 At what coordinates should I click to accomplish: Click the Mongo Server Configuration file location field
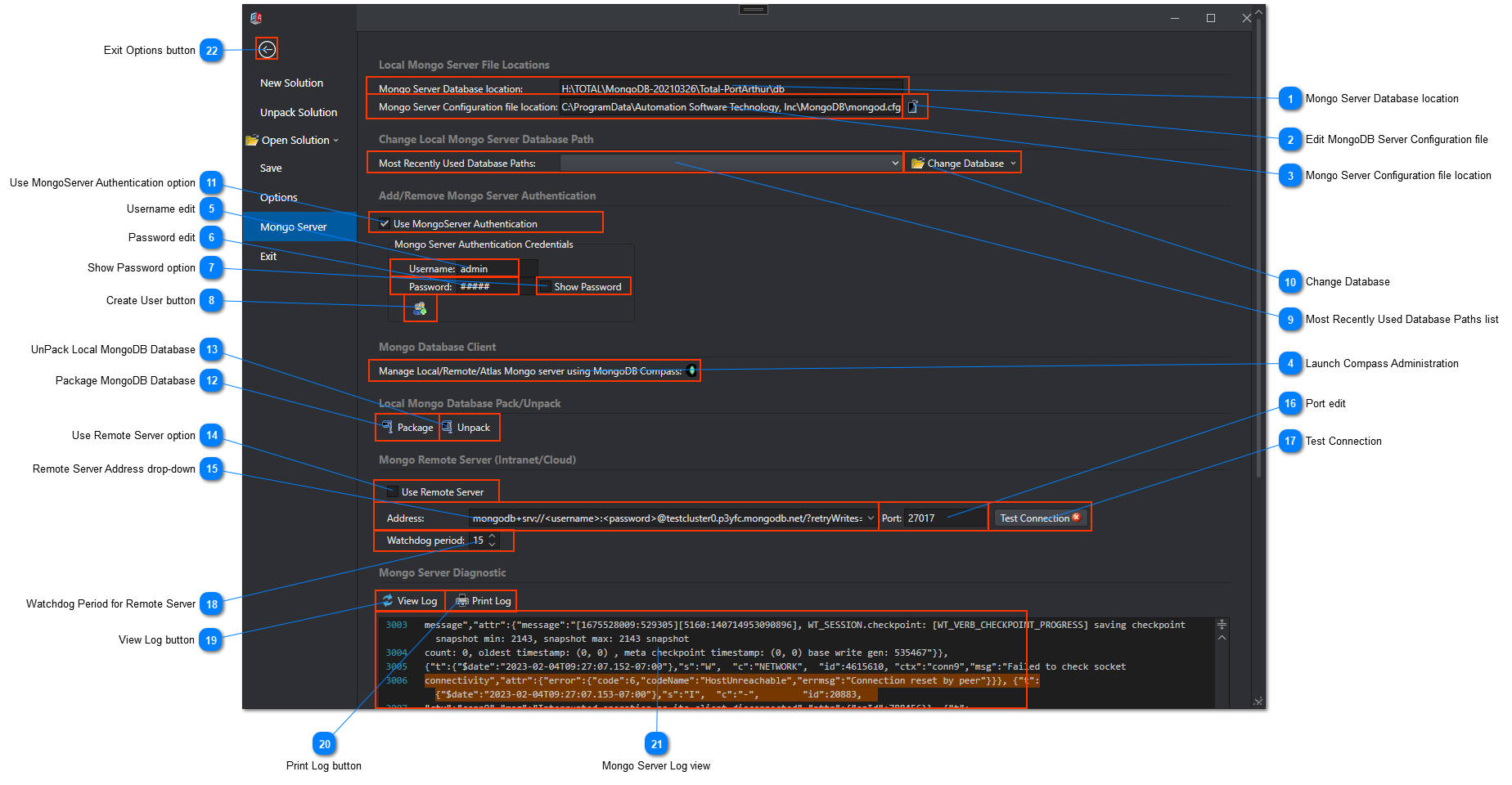(x=731, y=106)
